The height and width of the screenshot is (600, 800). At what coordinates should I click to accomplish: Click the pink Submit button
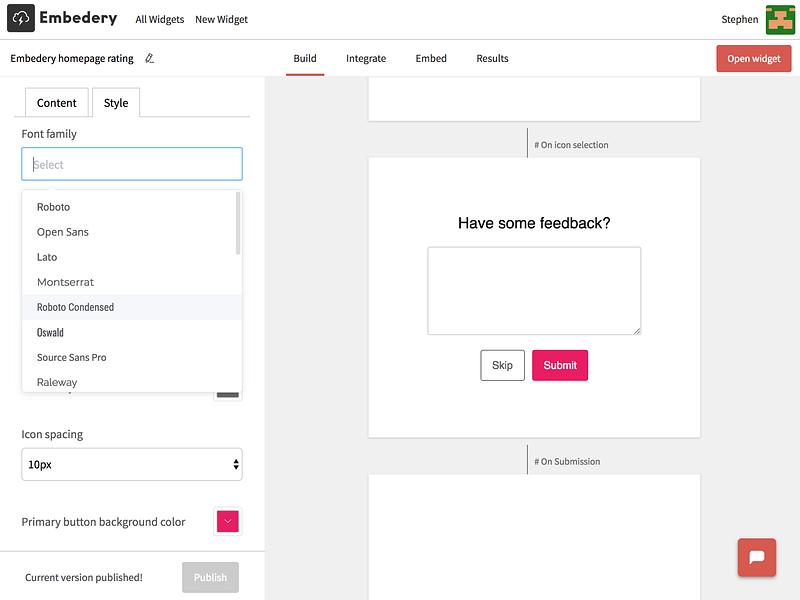(560, 365)
